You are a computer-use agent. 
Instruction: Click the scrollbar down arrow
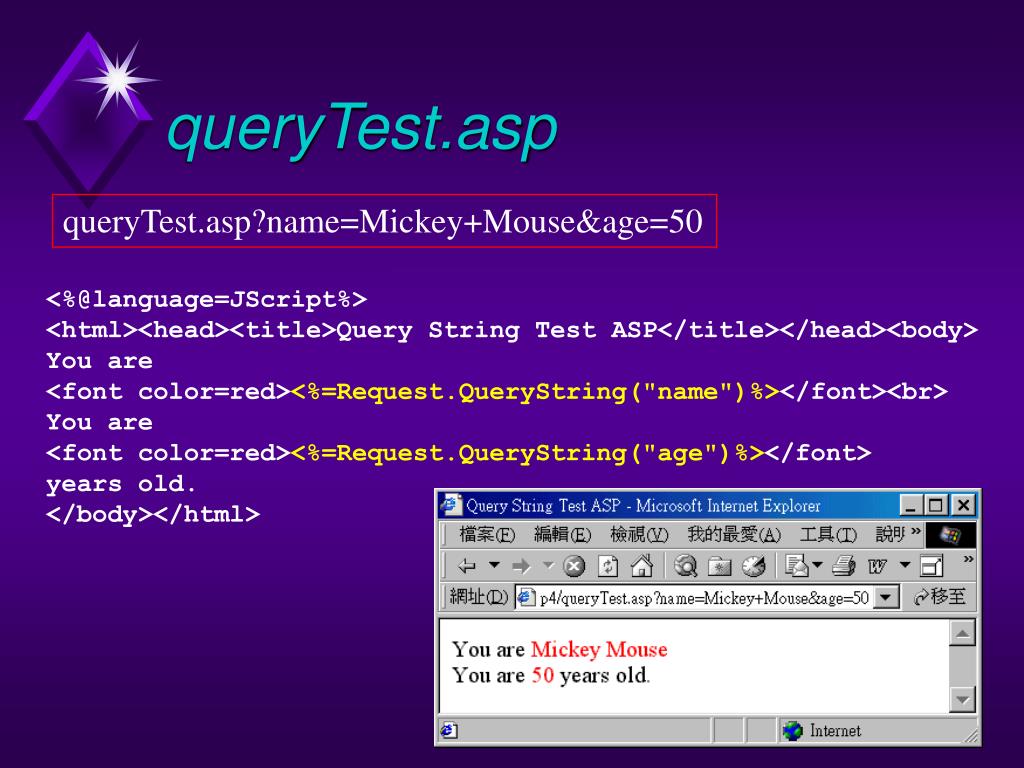[x=963, y=699]
